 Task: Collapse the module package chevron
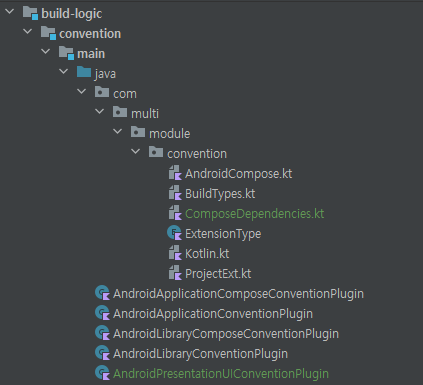click(118, 131)
